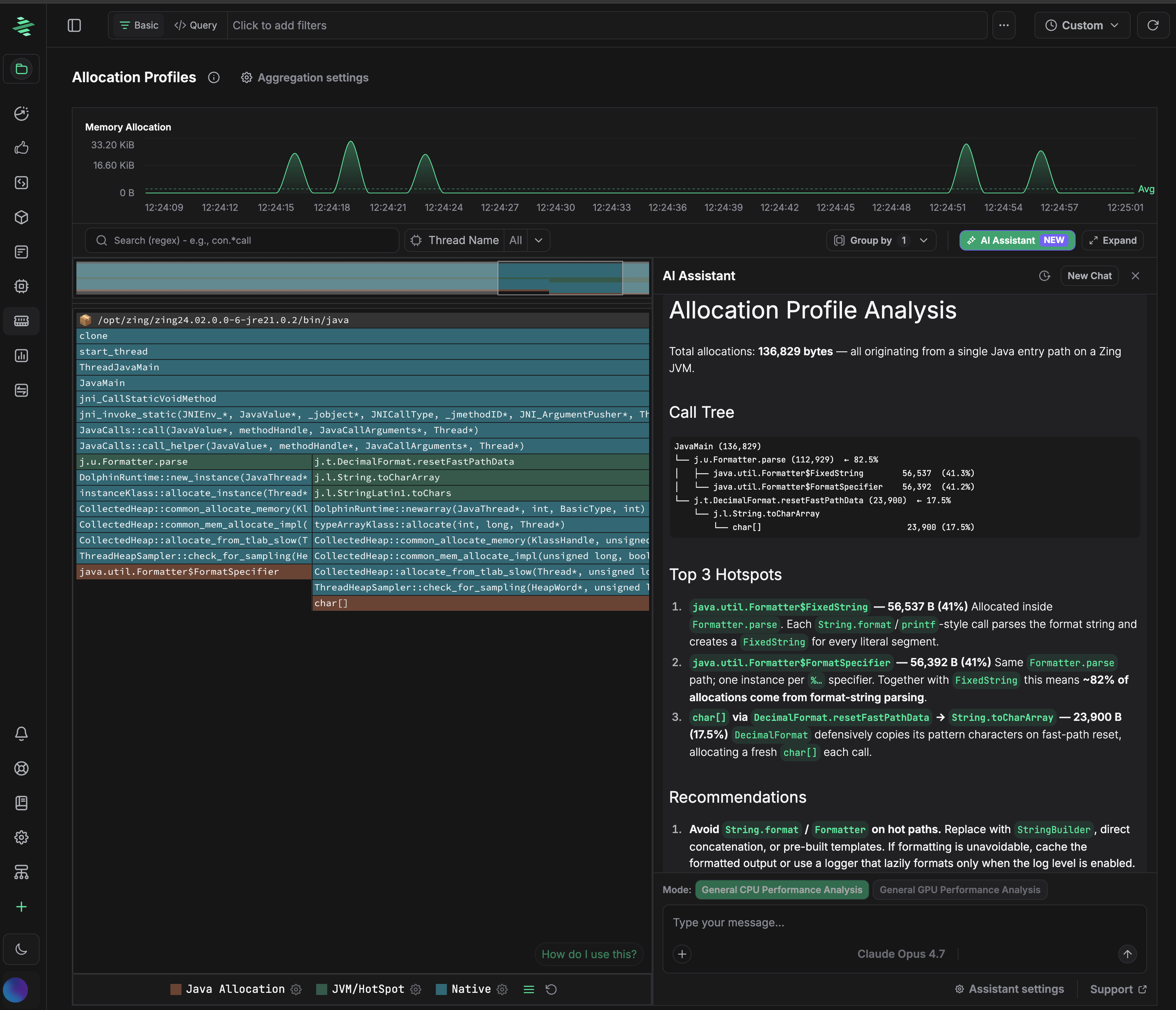Select the jni_CallStaticVoidMethod frame

[363, 399]
